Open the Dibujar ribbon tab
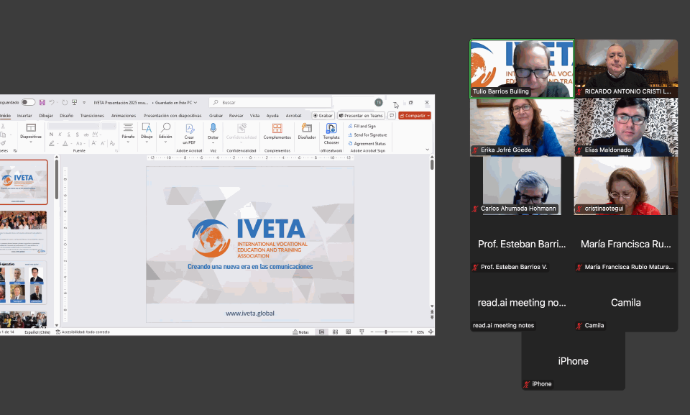Image resolution: width=690 pixels, height=415 pixels. click(x=46, y=115)
